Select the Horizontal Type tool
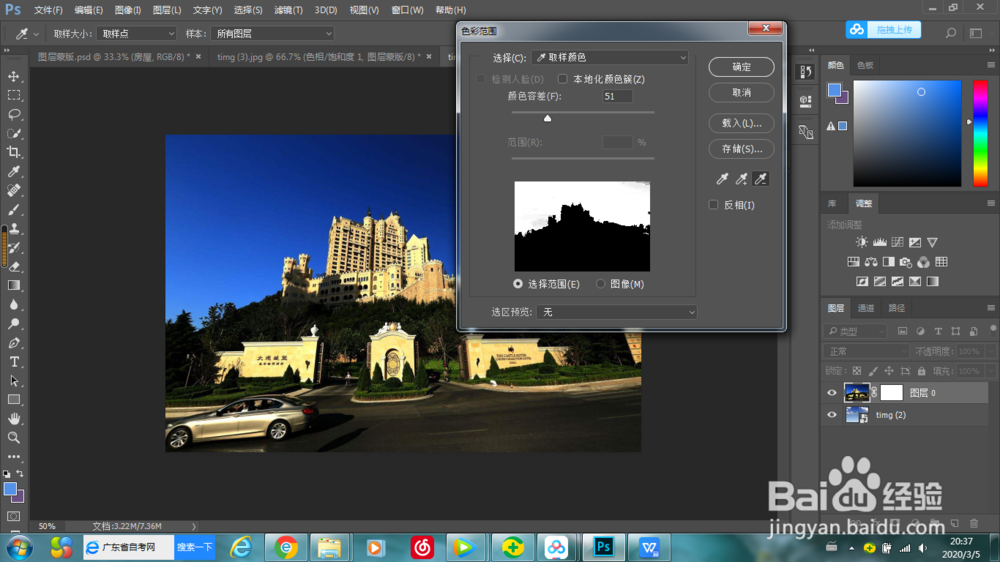The width and height of the screenshot is (1000, 562). pyautogui.click(x=13, y=362)
